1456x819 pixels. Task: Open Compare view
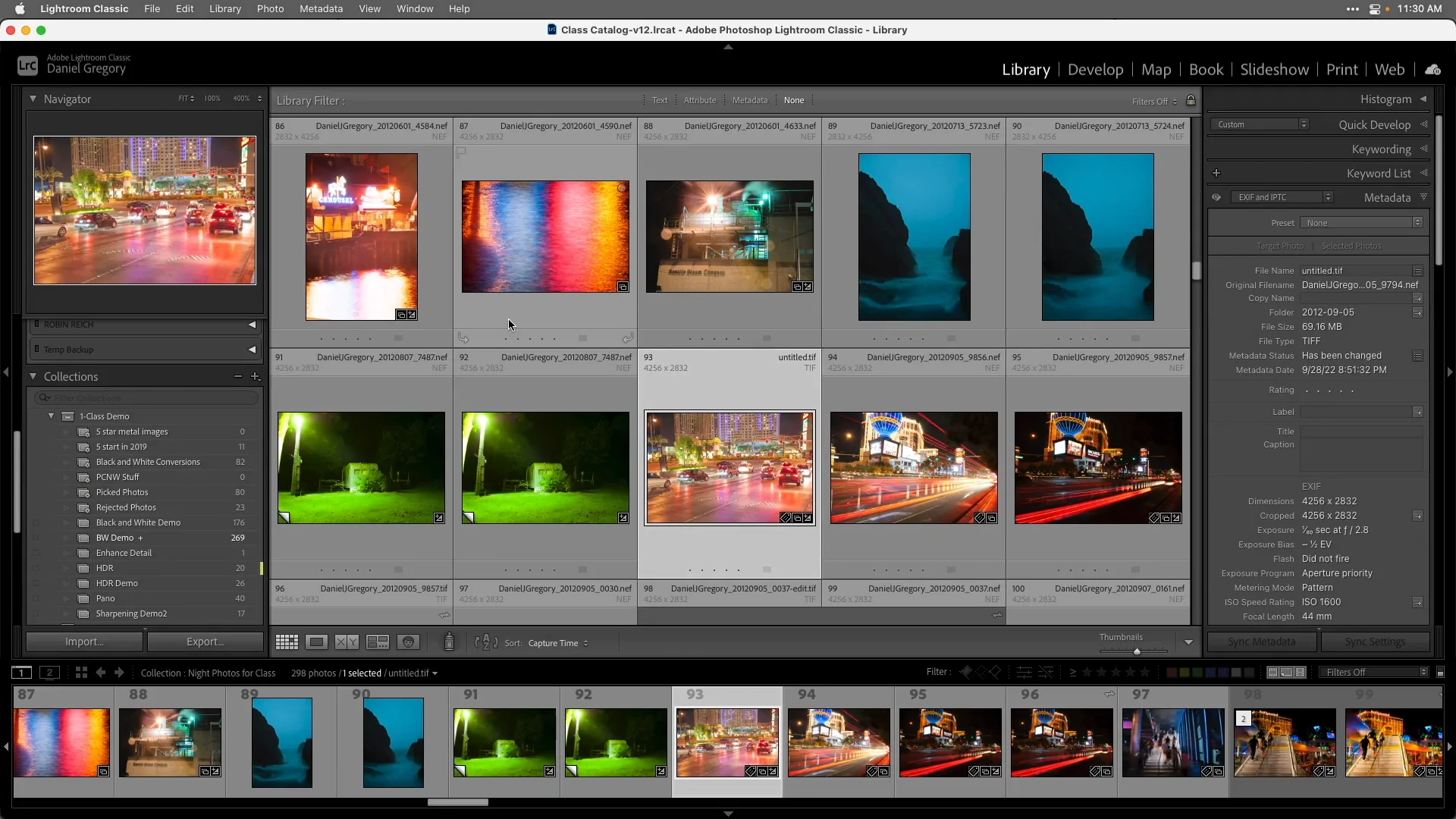pyautogui.click(x=347, y=642)
